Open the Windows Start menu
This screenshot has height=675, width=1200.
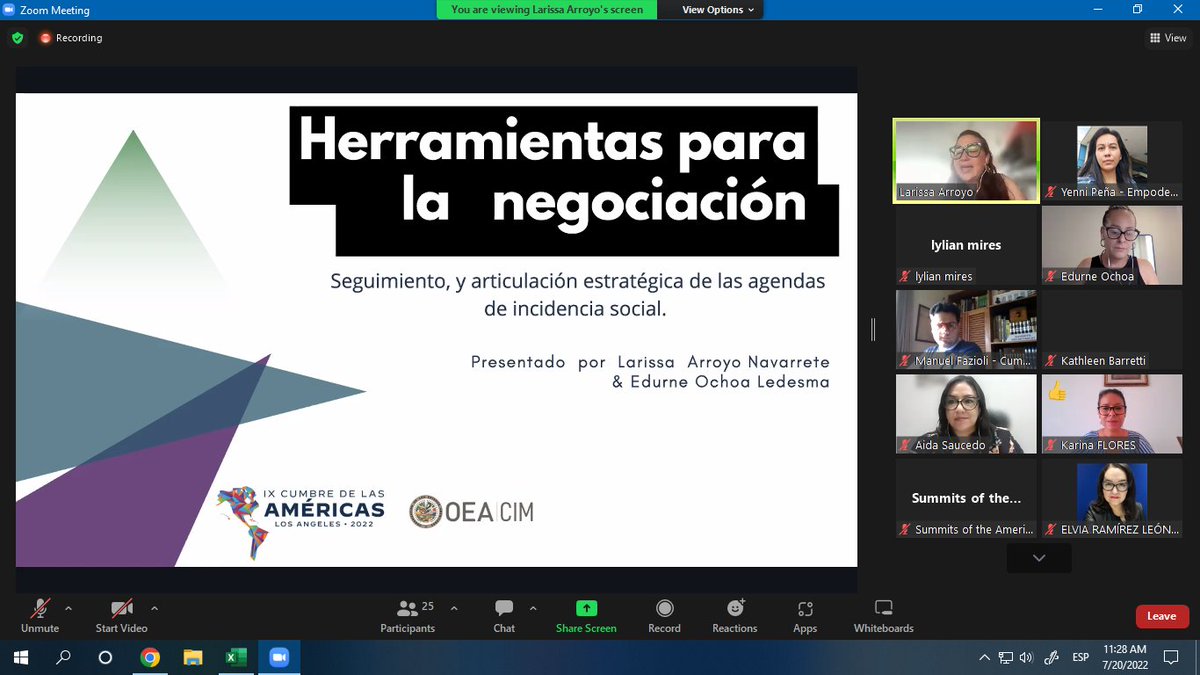(21, 657)
